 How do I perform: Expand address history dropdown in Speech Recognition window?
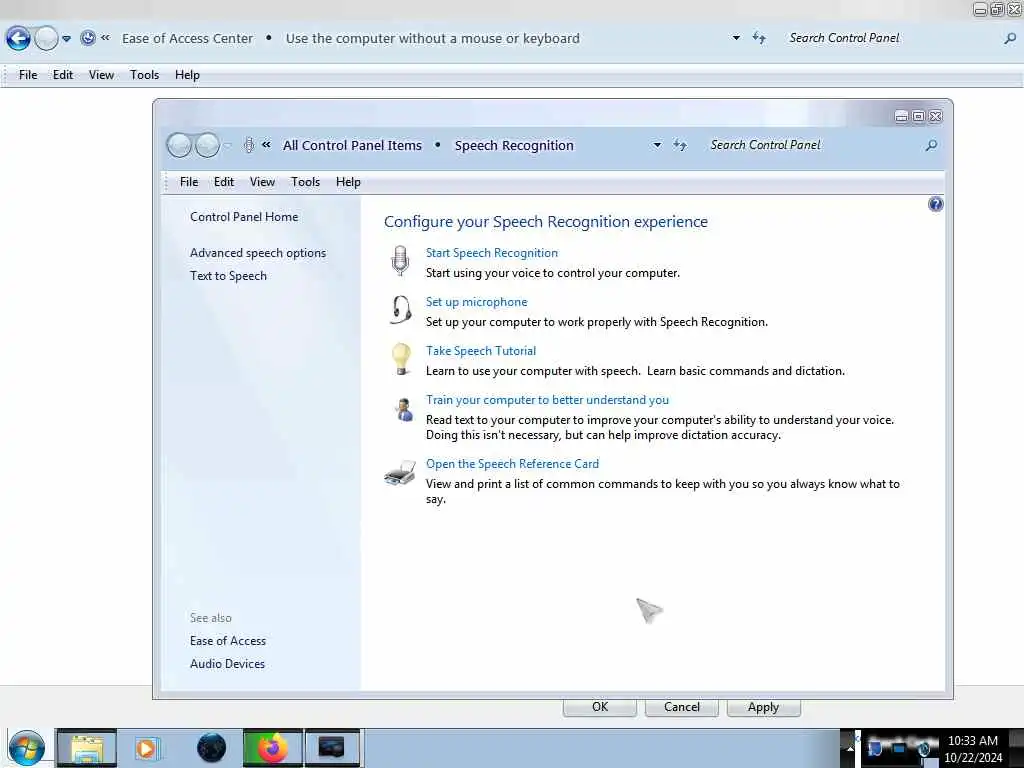pyautogui.click(x=657, y=145)
